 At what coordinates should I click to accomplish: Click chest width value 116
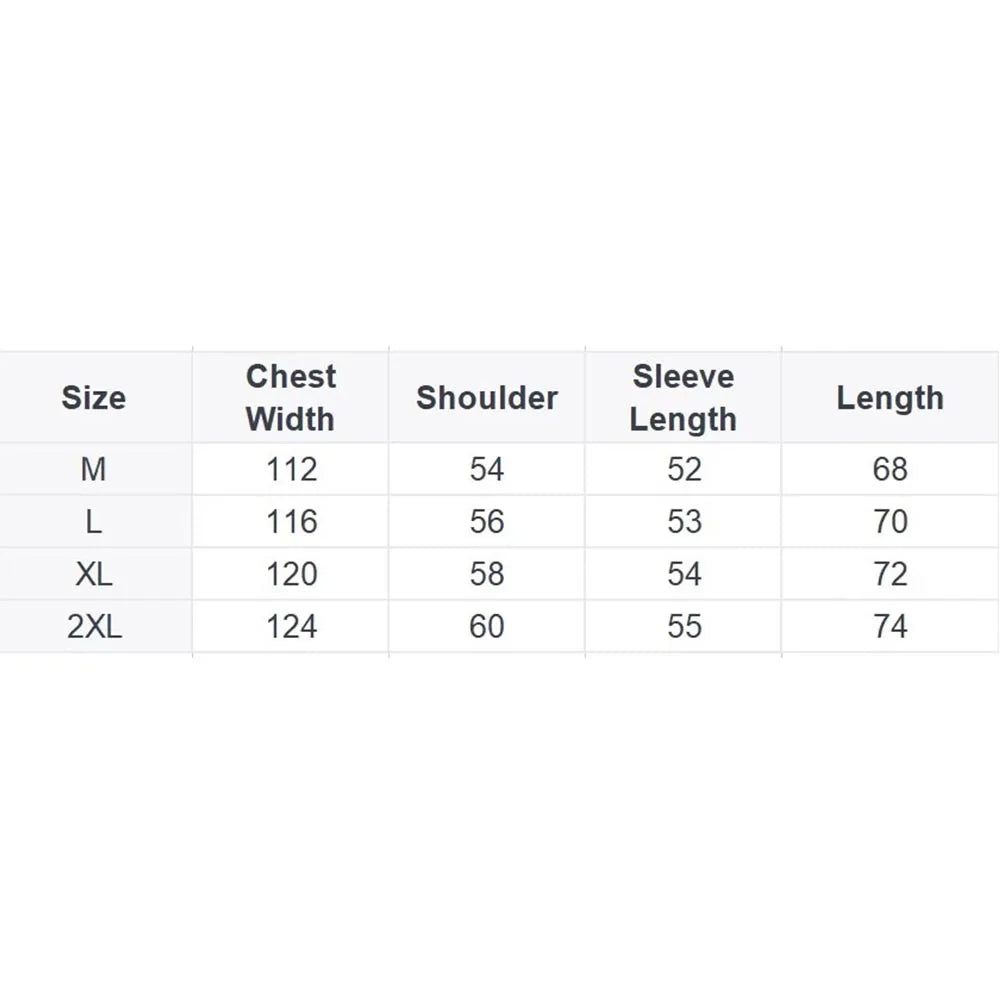tap(291, 522)
